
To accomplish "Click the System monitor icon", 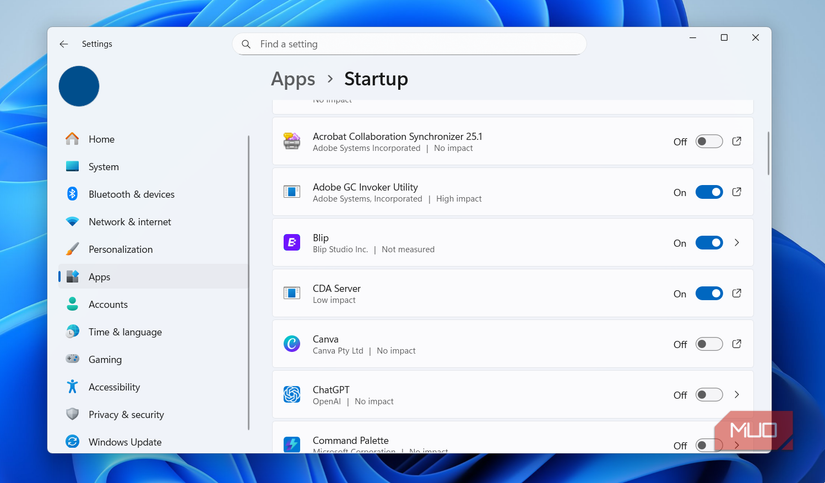I will (72, 166).
